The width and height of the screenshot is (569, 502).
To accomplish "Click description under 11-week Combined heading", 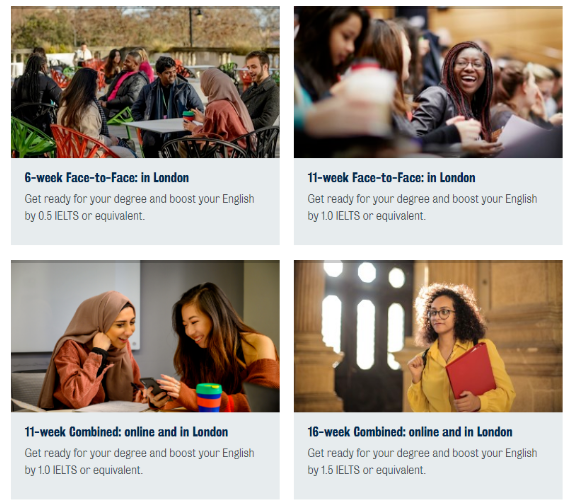I will tap(139, 461).
